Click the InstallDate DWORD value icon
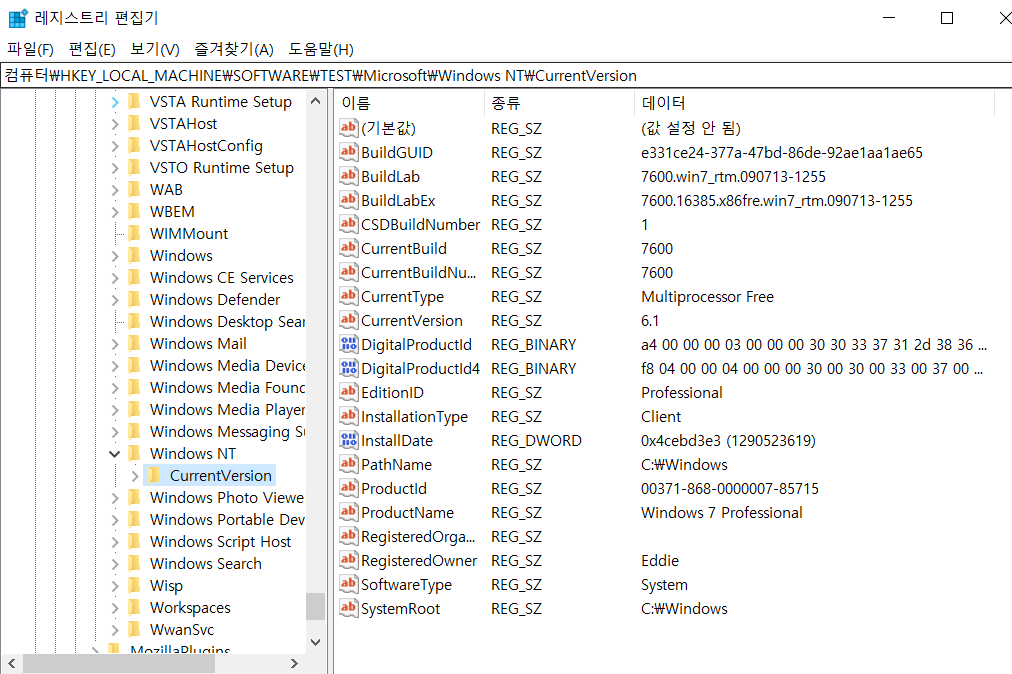The width and height of the screenshot is (1012, 674). [349, 440]
